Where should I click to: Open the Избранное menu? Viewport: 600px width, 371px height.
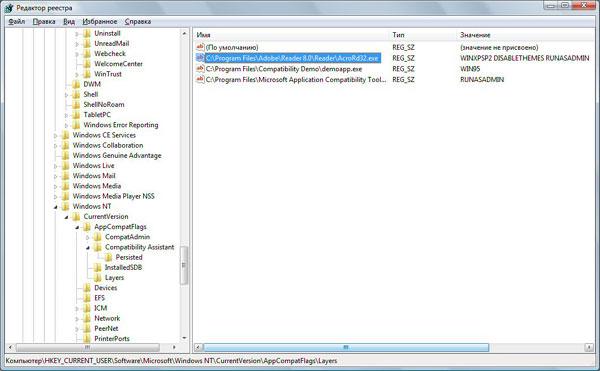coord(100,22)
